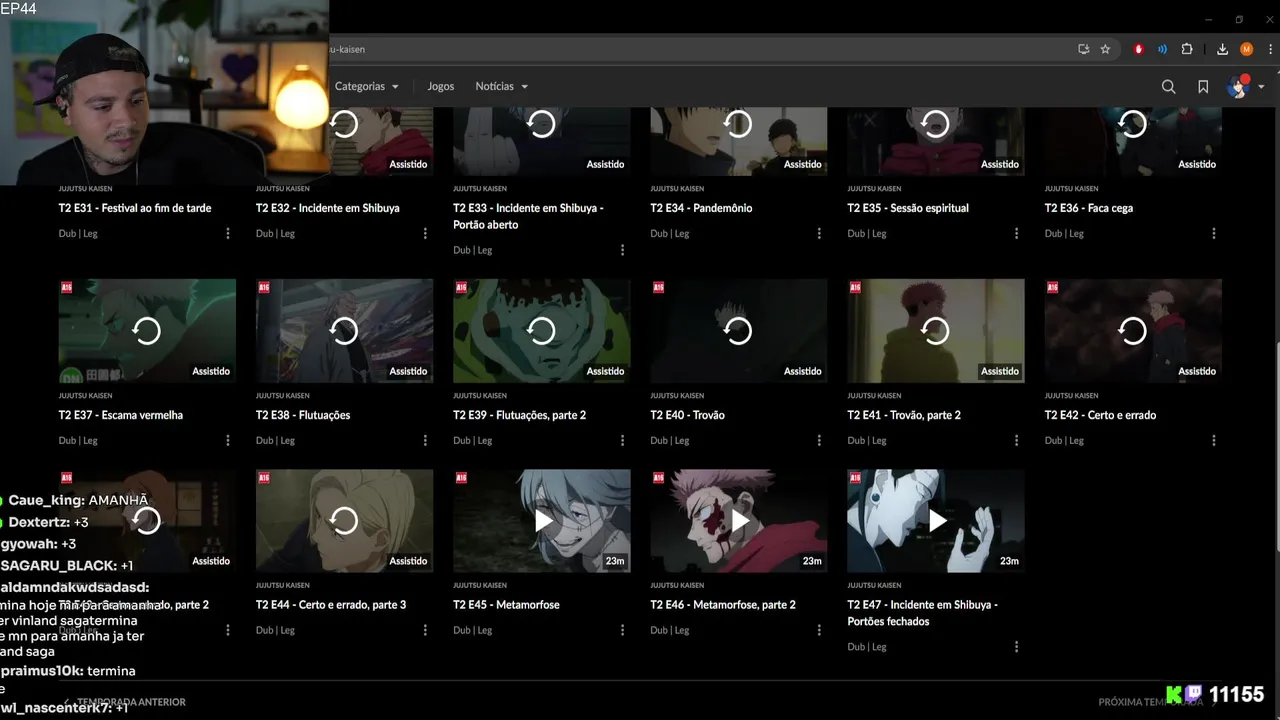Replay episode E39 Flutuações parte 2 arrow

pyautogui.click(x=541, y=331)
